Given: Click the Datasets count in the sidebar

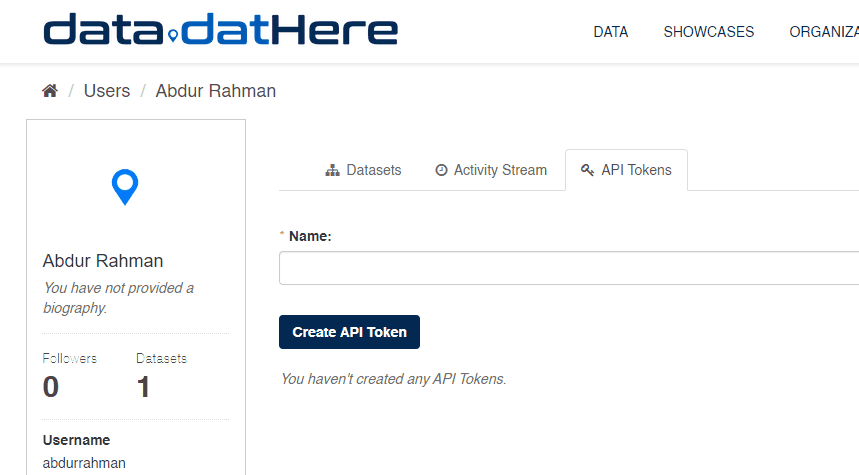Looking at the screenshot, I should (x=143, y=386).
